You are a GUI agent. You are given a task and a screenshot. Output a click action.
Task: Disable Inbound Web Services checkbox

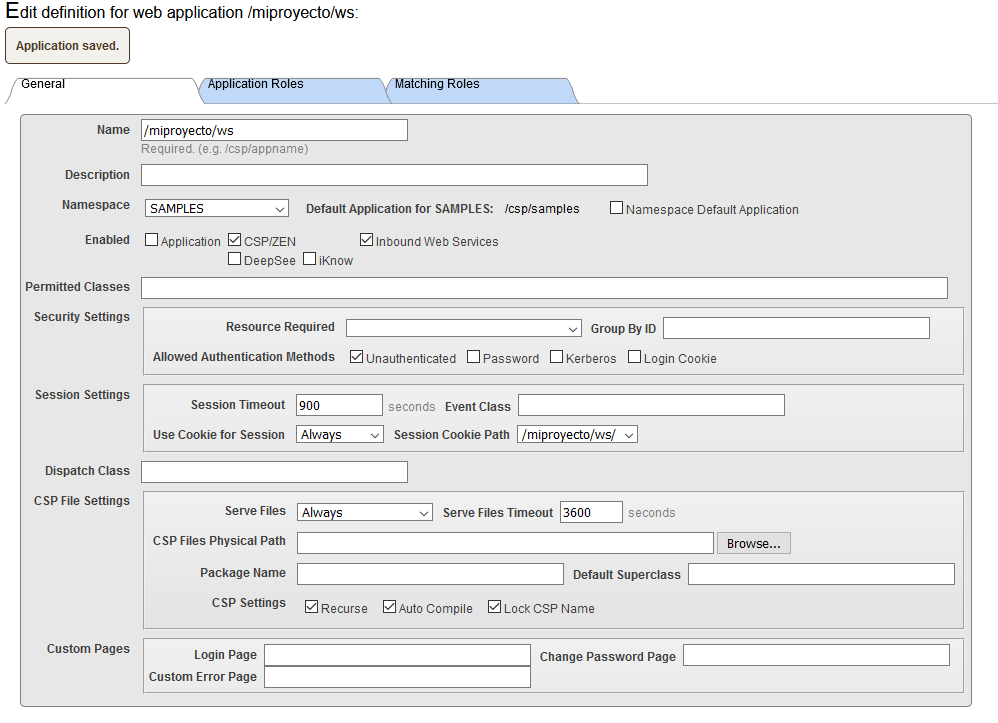click(x=367, y=240)
